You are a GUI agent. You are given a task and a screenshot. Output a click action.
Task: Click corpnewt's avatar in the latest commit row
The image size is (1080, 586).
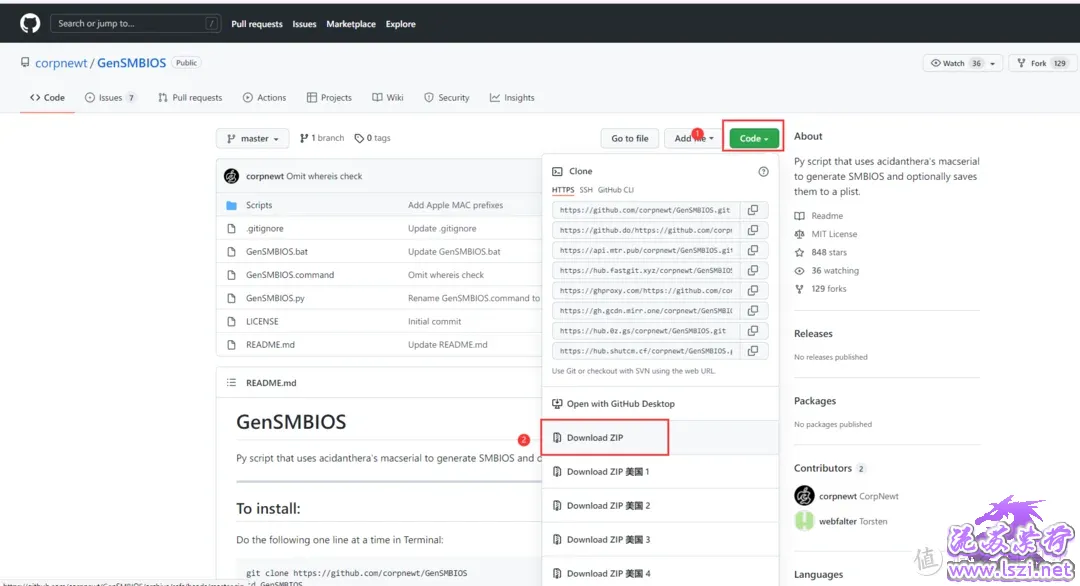click(231, 176)
